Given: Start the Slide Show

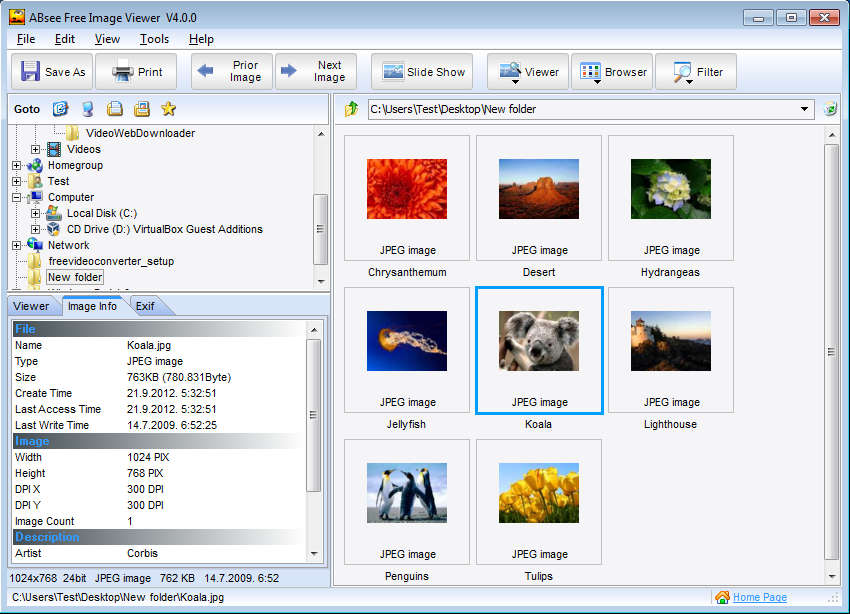Looking at the screenshot, I should pos(423,72).
